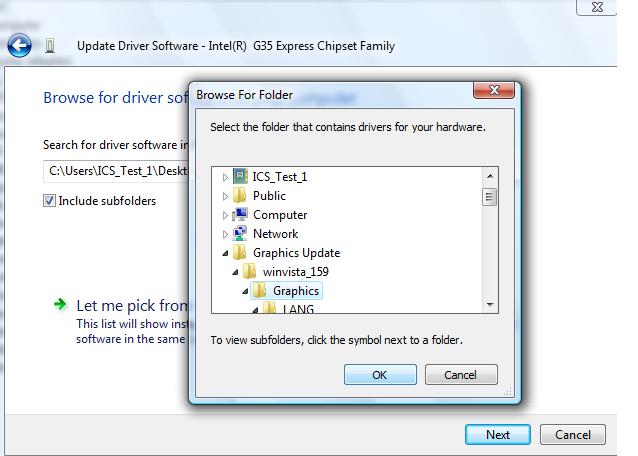The height and width of the screenshot is (456, 638).
Task: Click the Graphics folder icon
Action: (x=259, y=290)
